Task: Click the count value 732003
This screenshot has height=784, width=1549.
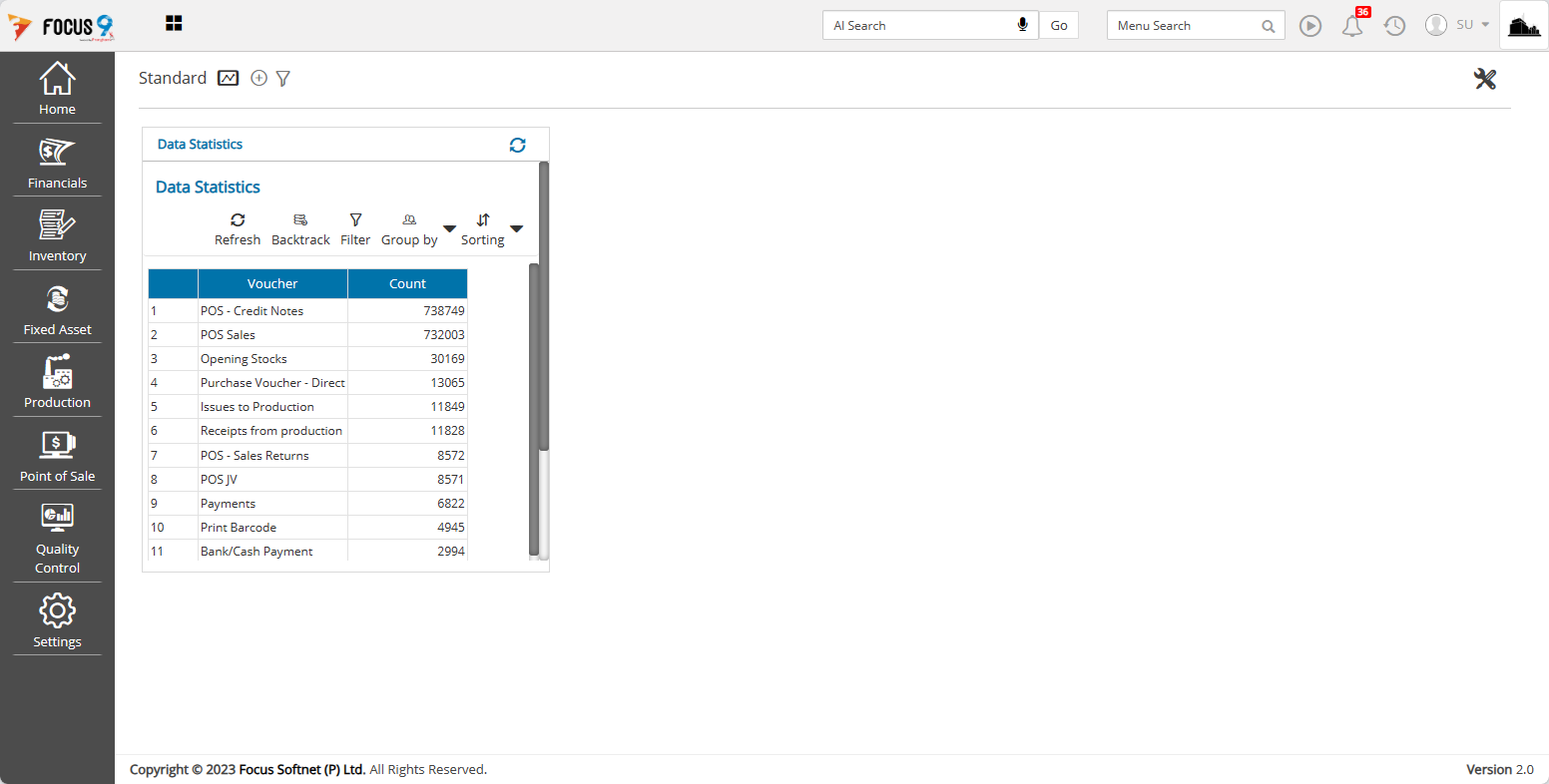Action: (444, 335)
